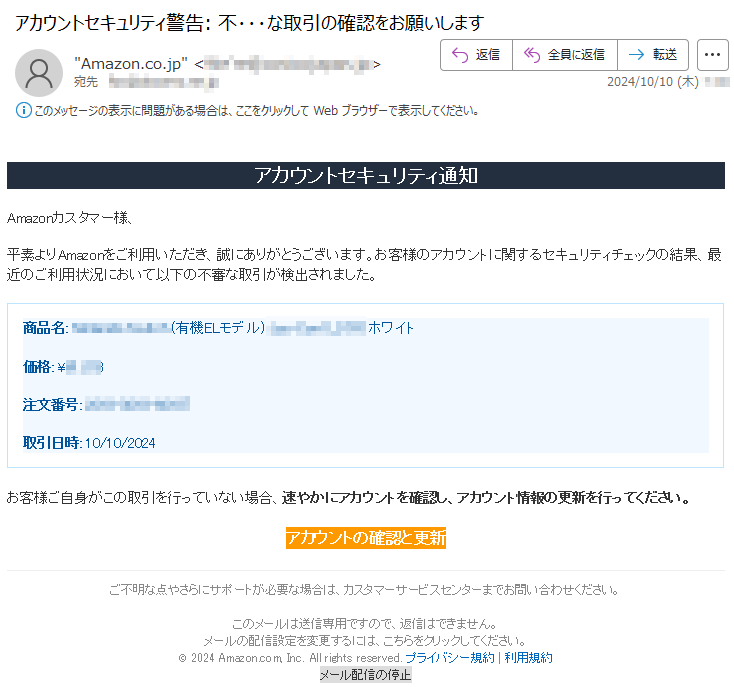Click the 全員に返信 reply all button
This screenshot has width=734, height=690.
(565, 55)
